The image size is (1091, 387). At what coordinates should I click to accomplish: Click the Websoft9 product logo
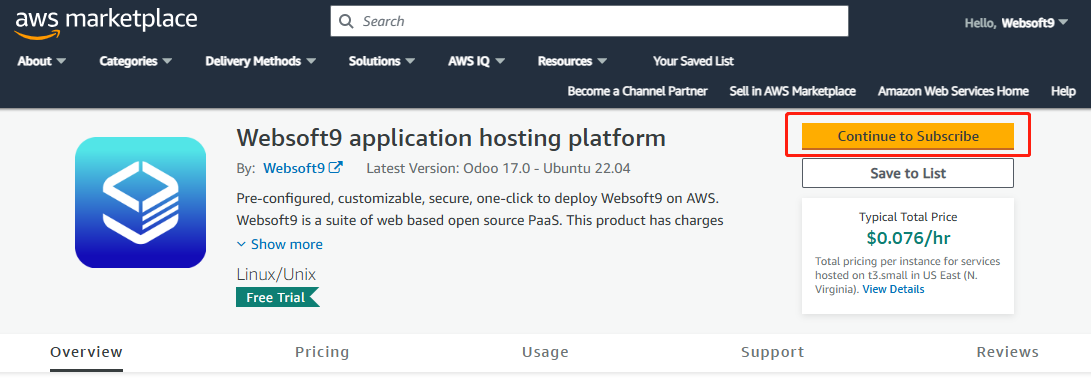(141, 203)
